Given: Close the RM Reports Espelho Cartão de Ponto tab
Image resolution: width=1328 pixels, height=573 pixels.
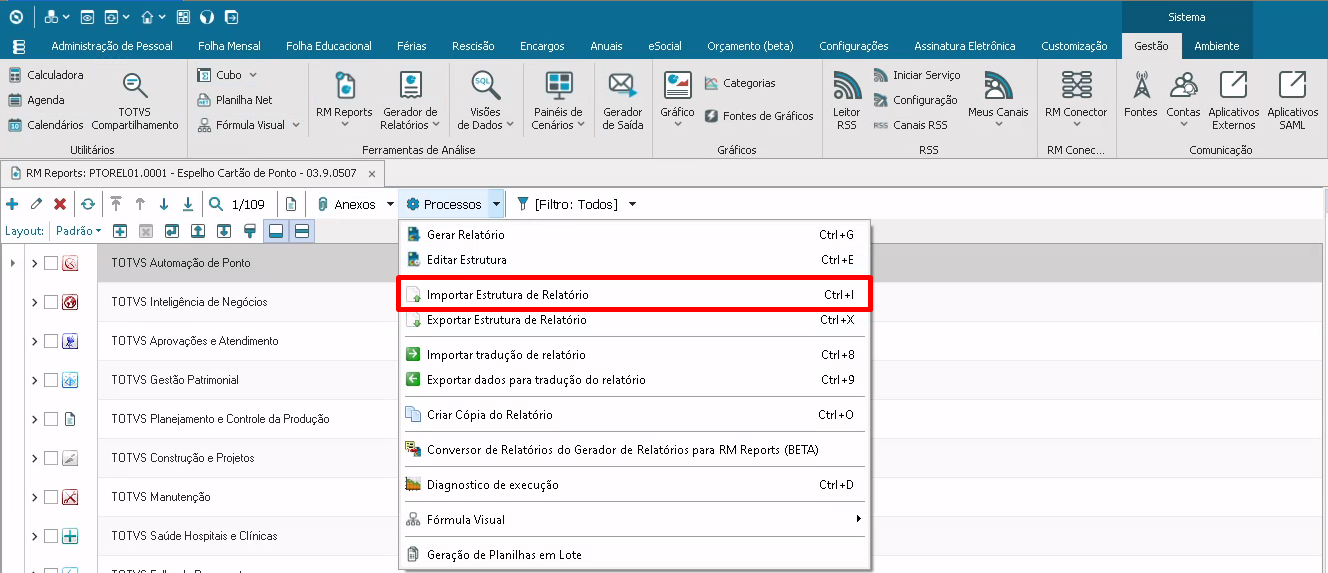Looking at the screenshot, I should coord(371,173).
